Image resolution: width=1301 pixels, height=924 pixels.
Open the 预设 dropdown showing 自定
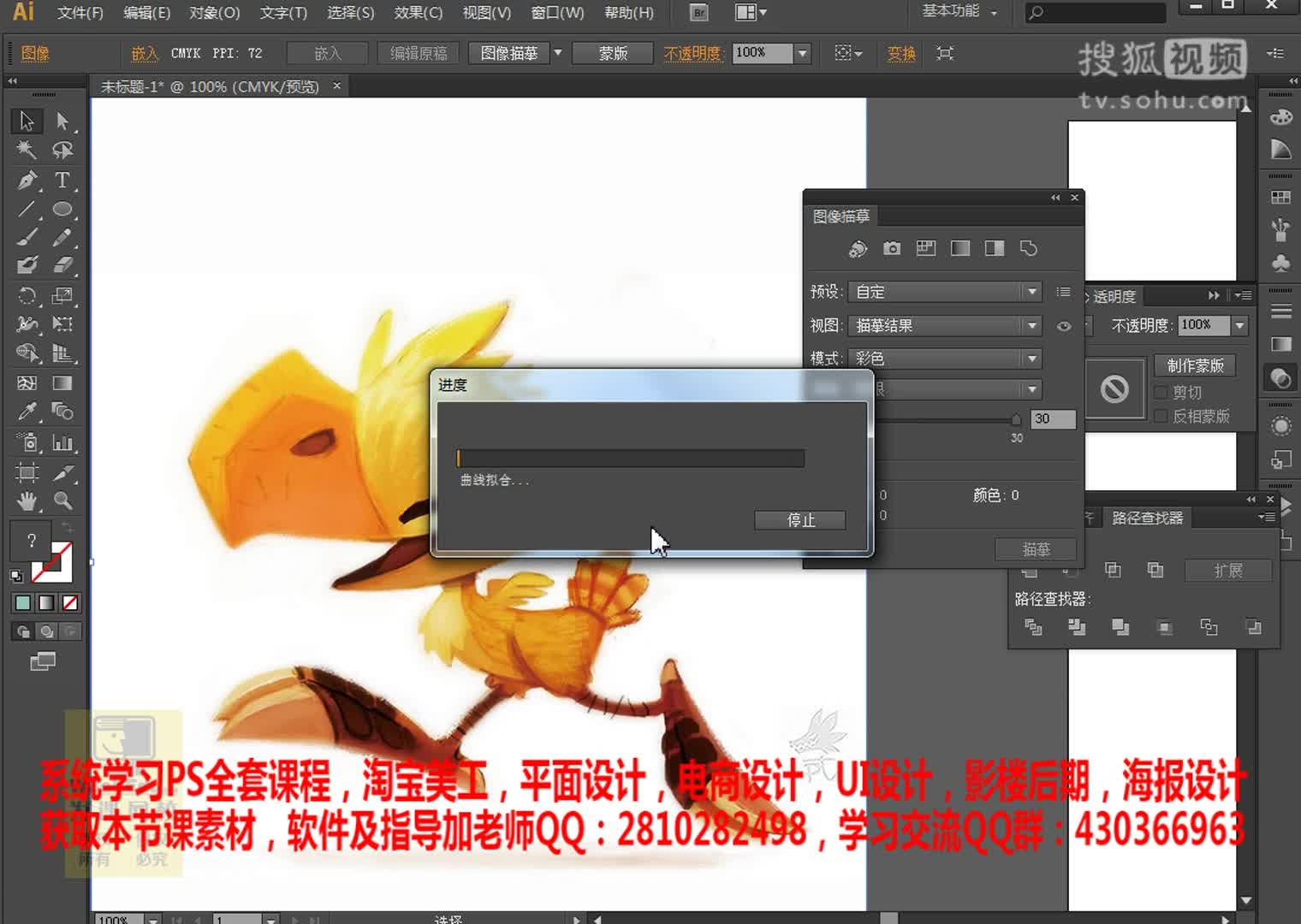coord(945,292)
